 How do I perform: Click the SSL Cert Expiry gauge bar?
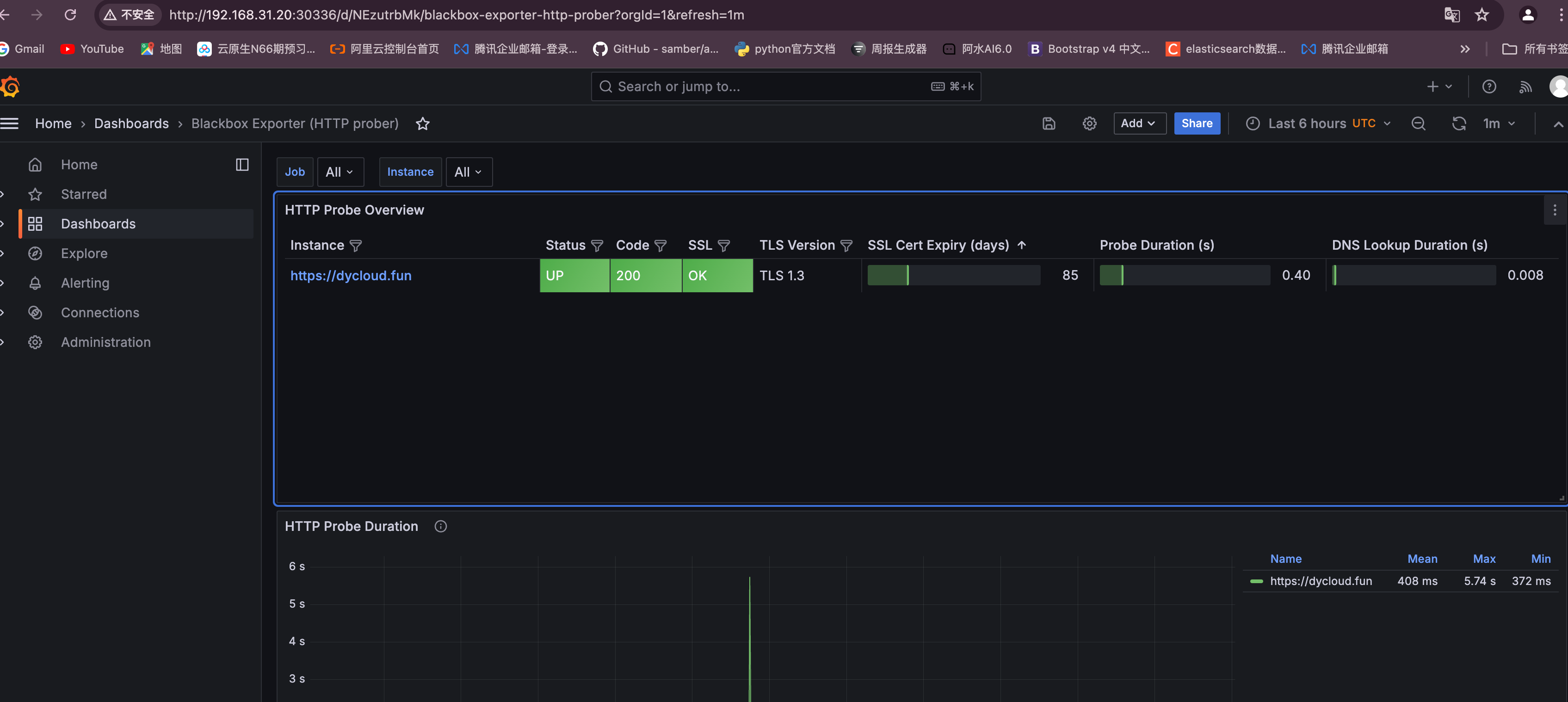click(953, 276)
